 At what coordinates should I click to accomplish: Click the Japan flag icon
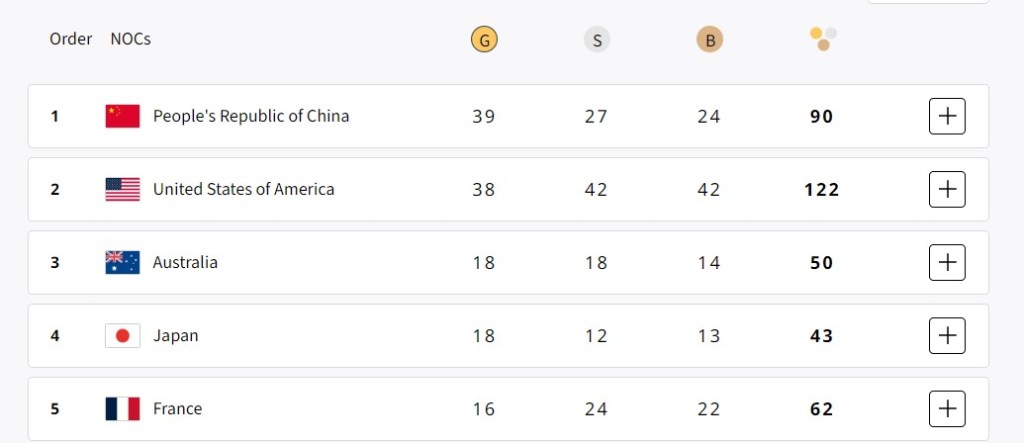tap(122, 336)
